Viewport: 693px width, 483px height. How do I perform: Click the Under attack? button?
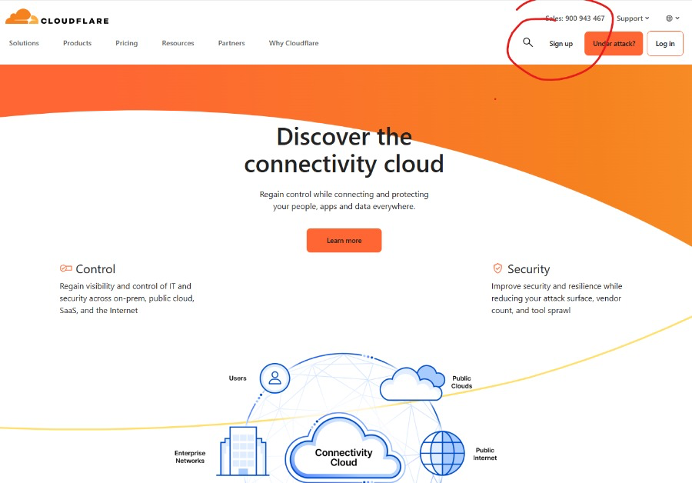[x=613, y=43]
